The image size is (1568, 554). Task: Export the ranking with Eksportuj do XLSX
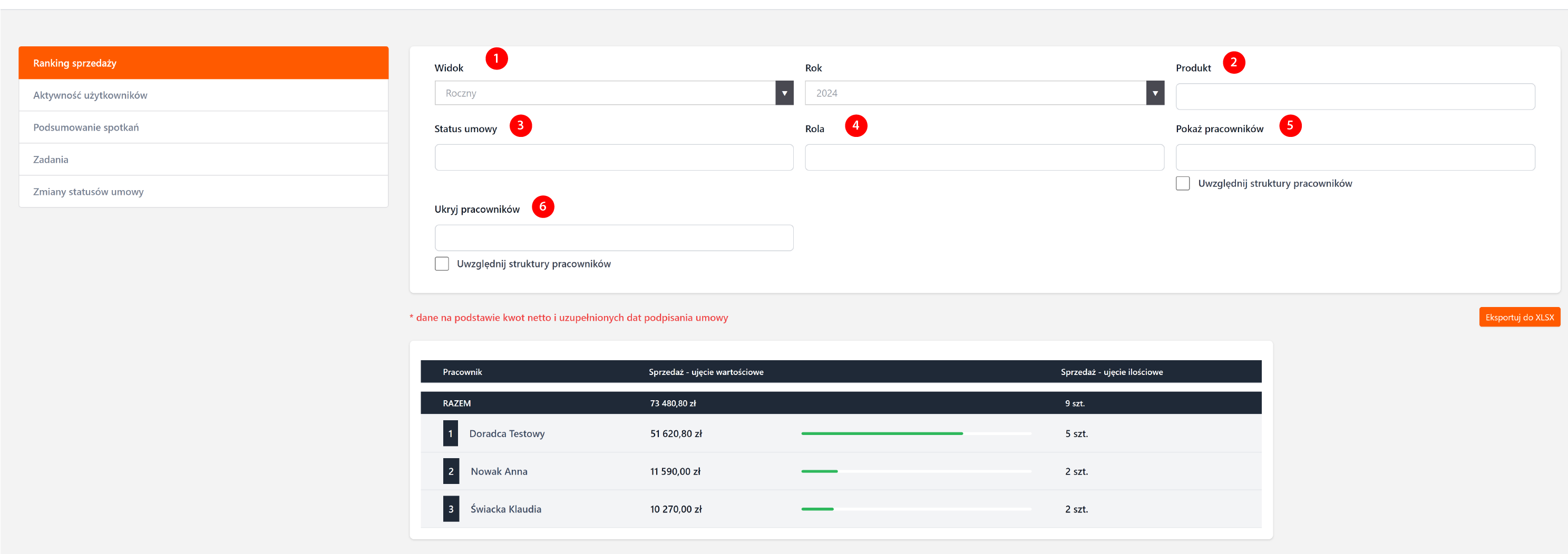click(x=1518, y=317)
